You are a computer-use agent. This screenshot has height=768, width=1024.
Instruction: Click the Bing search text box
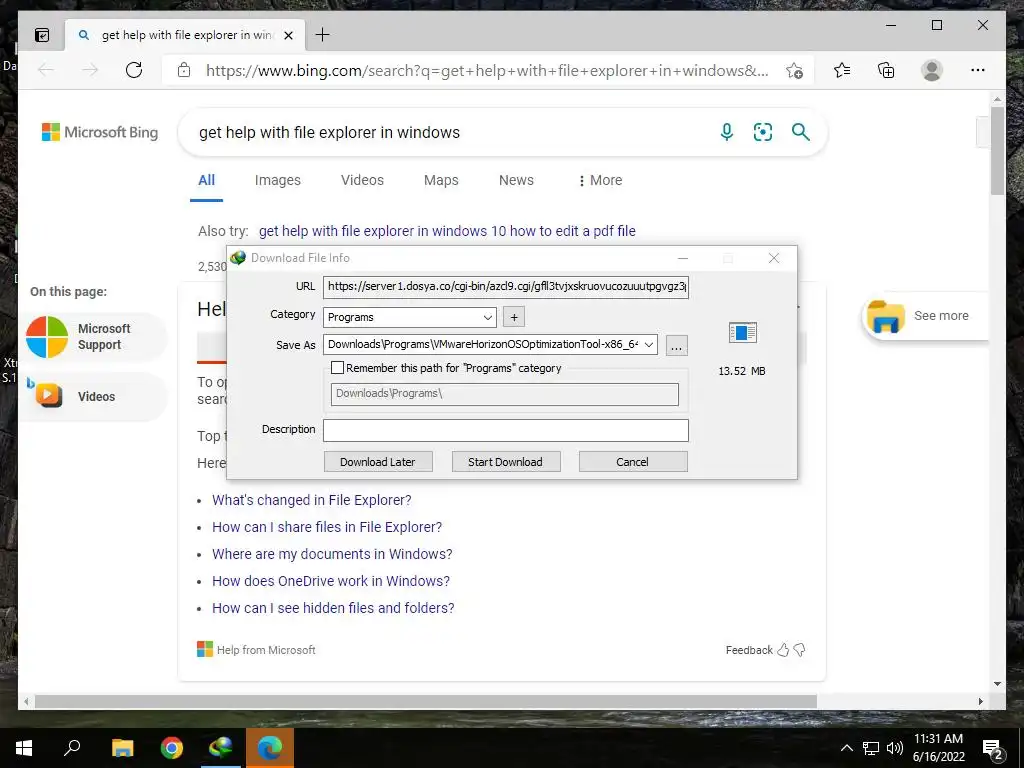(x=451, y=133)
